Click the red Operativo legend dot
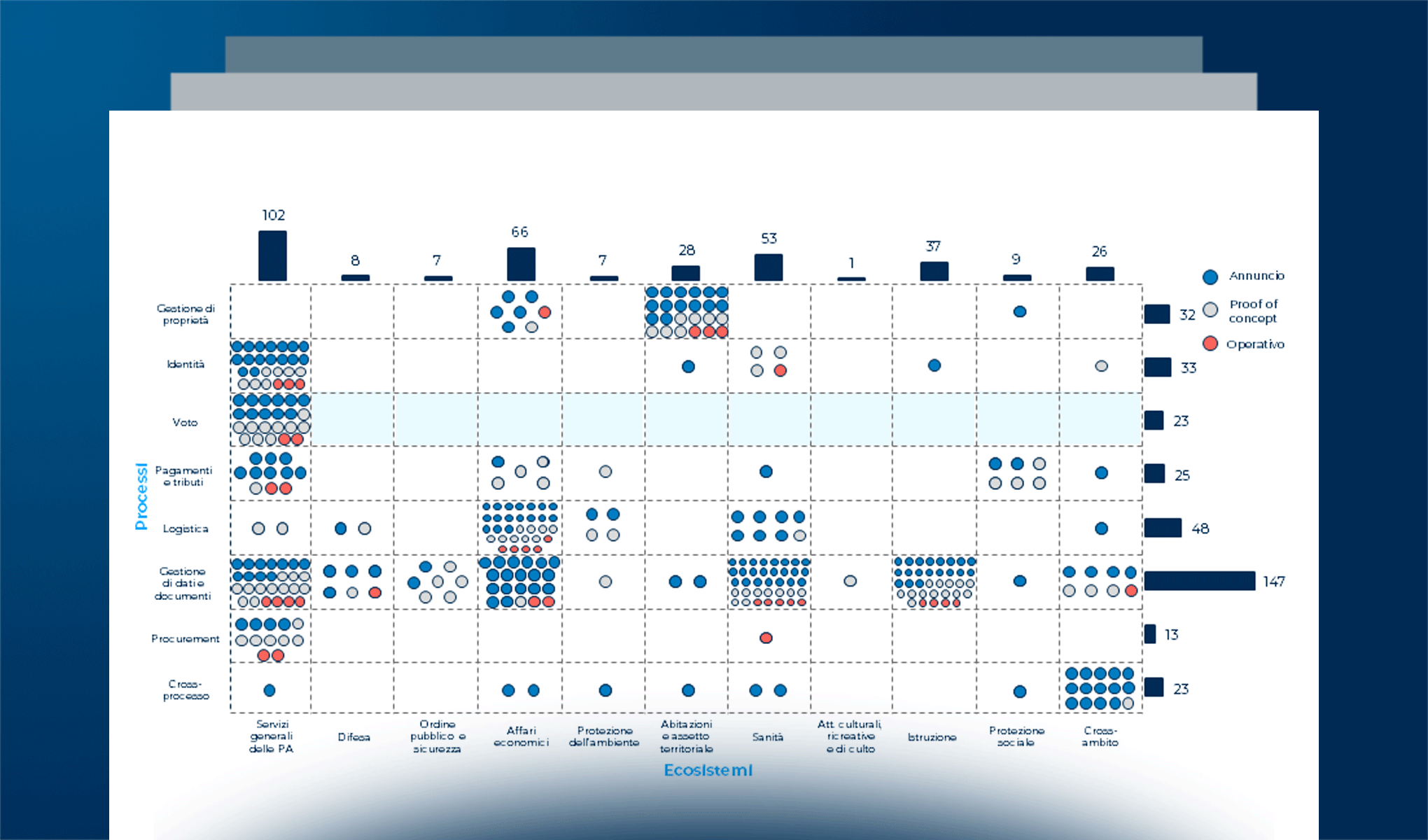Screen dimensions: 1428x840 (1210, 344)
